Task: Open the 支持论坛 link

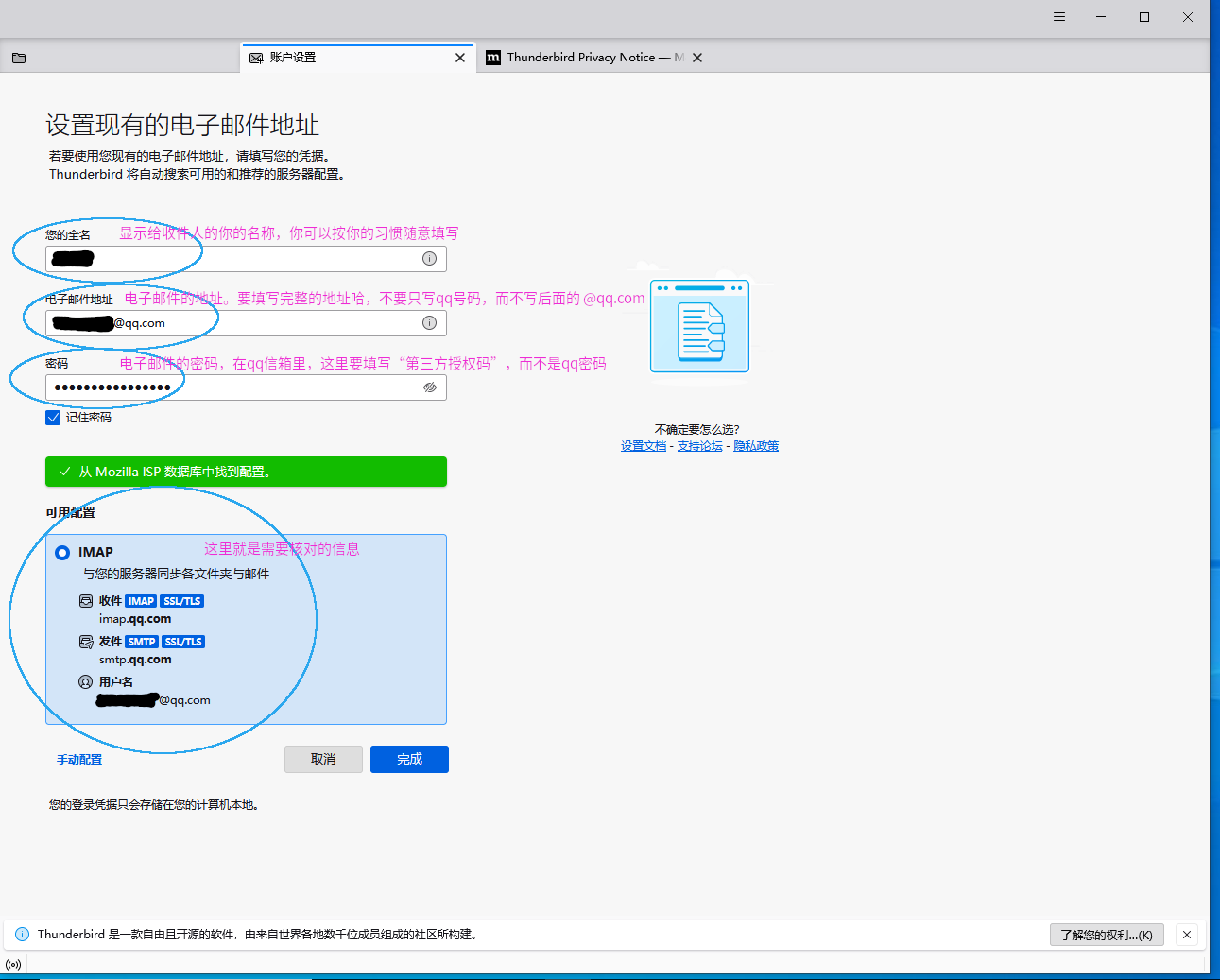Action: [x=699, y=446]
